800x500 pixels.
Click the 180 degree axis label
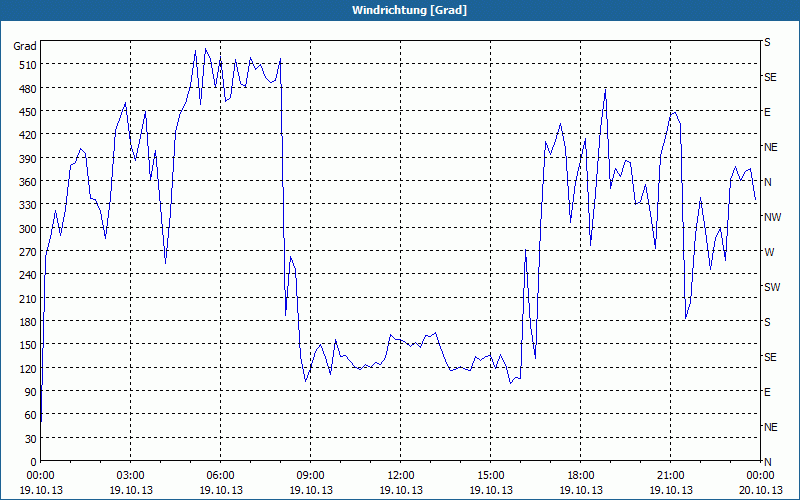click(28, 322)
